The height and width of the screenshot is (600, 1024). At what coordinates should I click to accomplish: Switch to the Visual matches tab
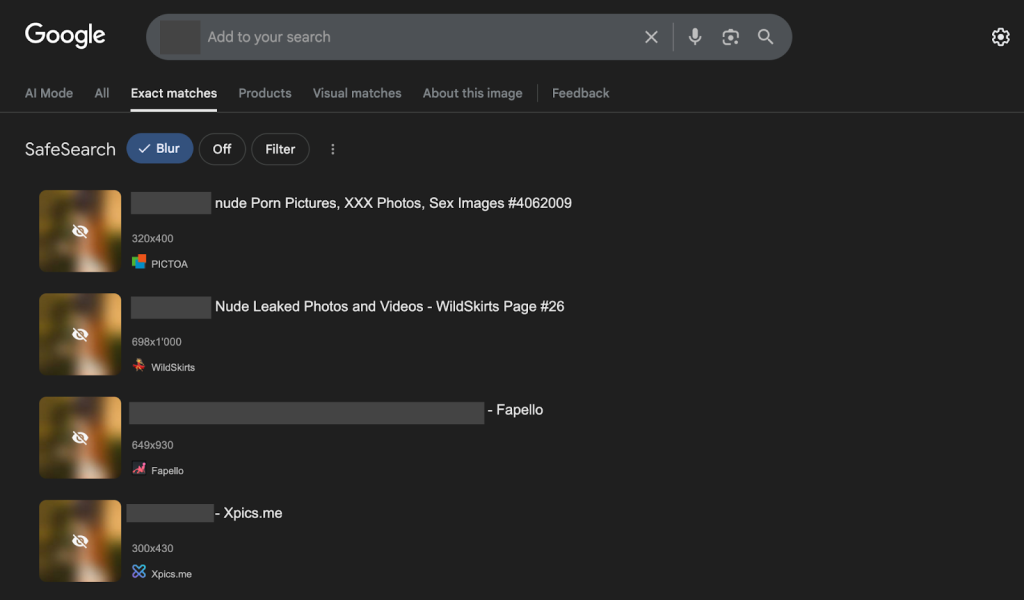357,93
